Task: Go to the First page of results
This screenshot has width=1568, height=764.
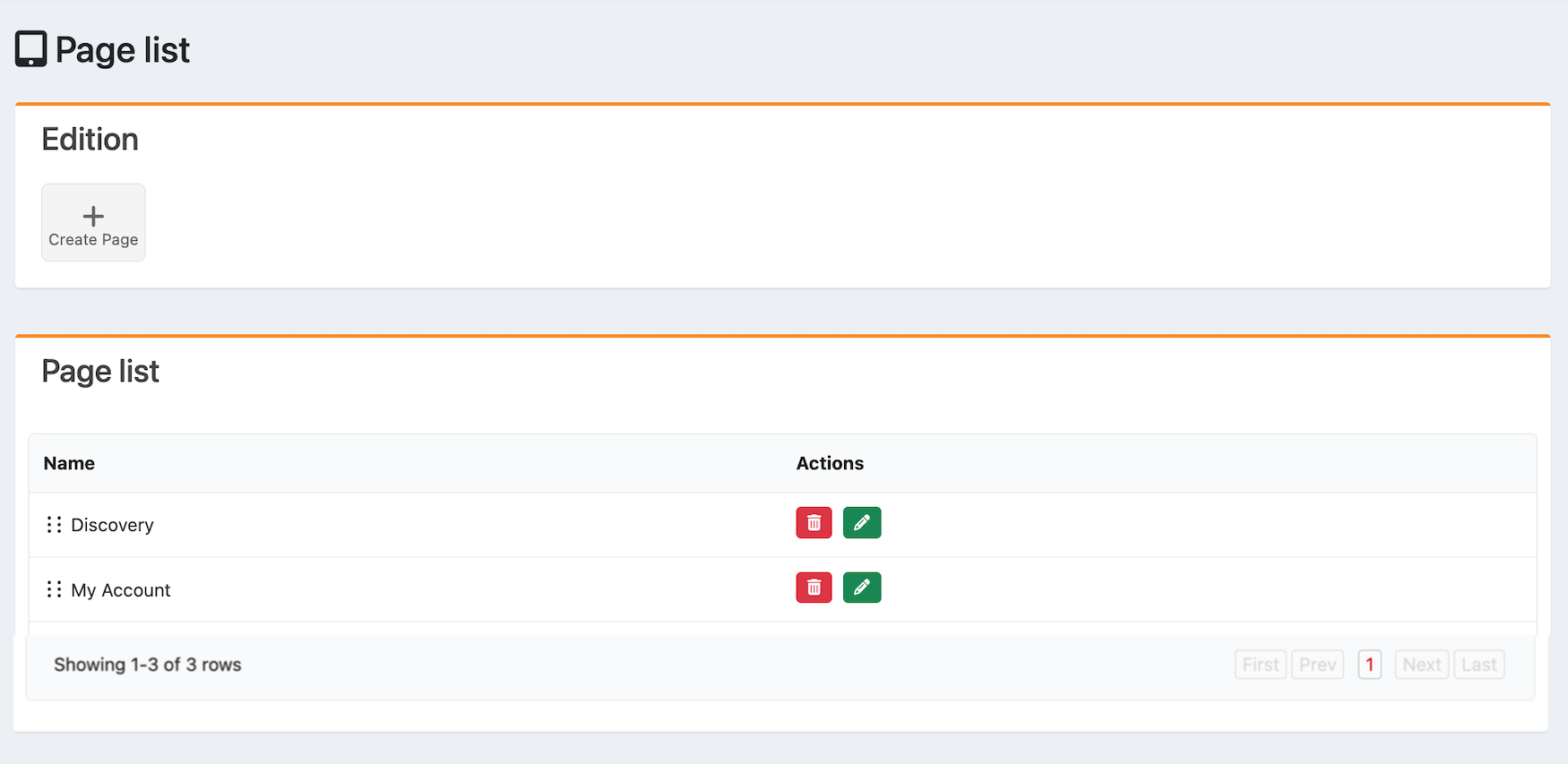Action: [x=1261, y=665]
